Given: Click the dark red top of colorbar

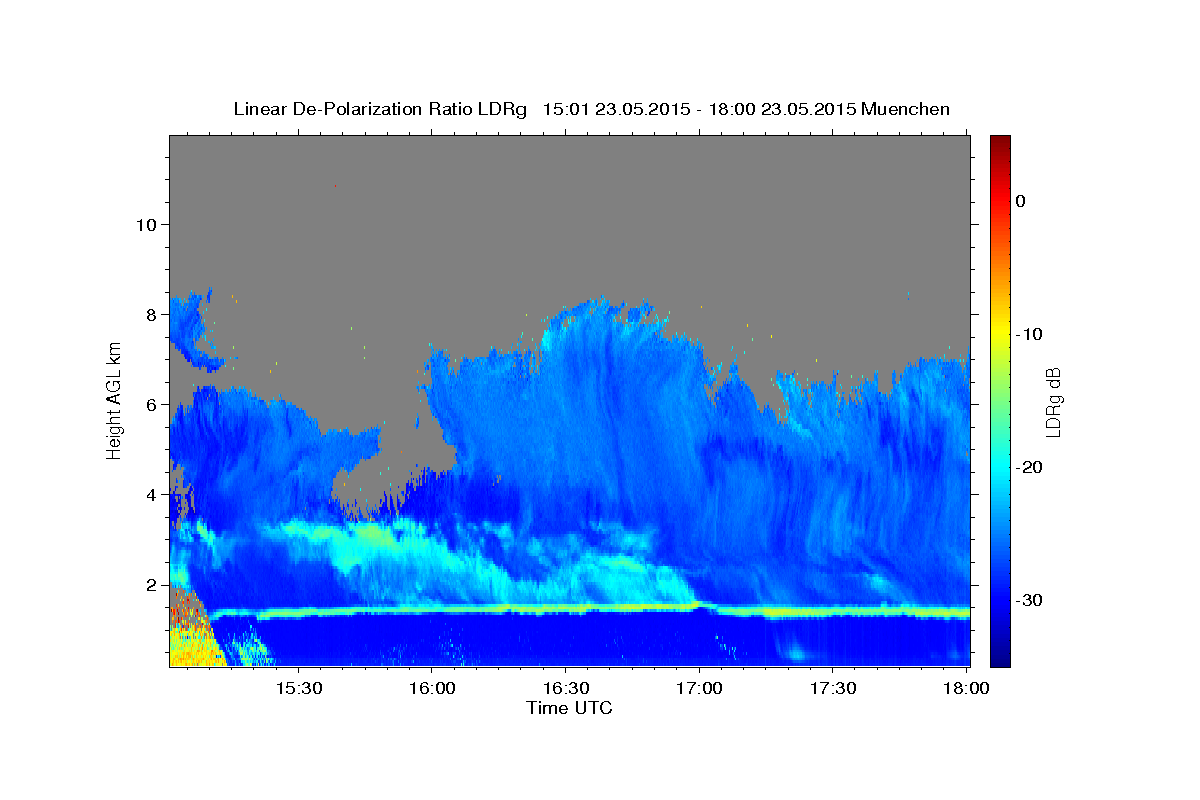Looking at the screenshot, I should [x=1000, y=142].
